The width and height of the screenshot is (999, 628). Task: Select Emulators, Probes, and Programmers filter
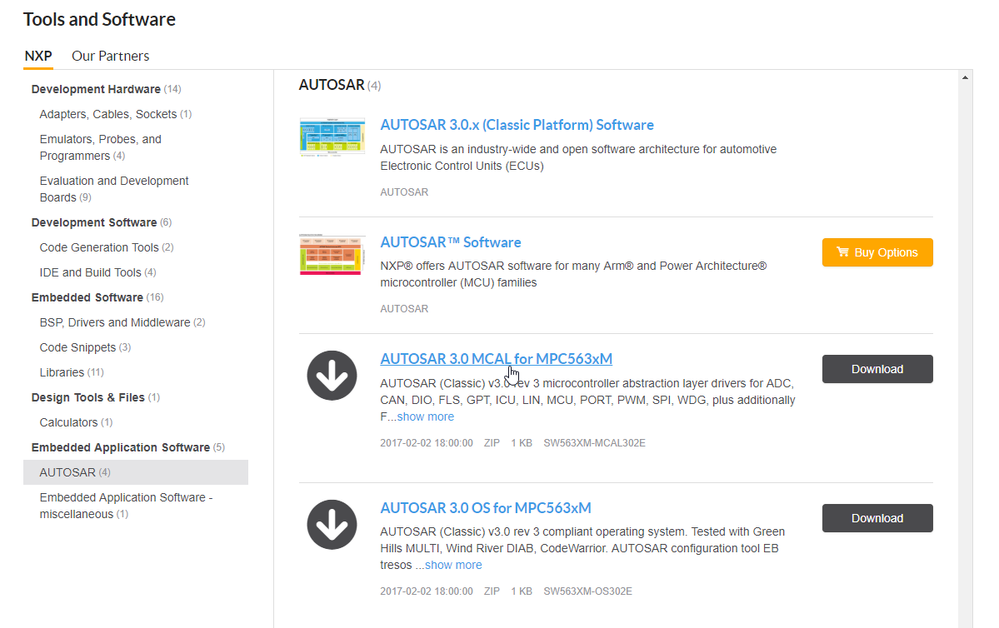point(100,147)
